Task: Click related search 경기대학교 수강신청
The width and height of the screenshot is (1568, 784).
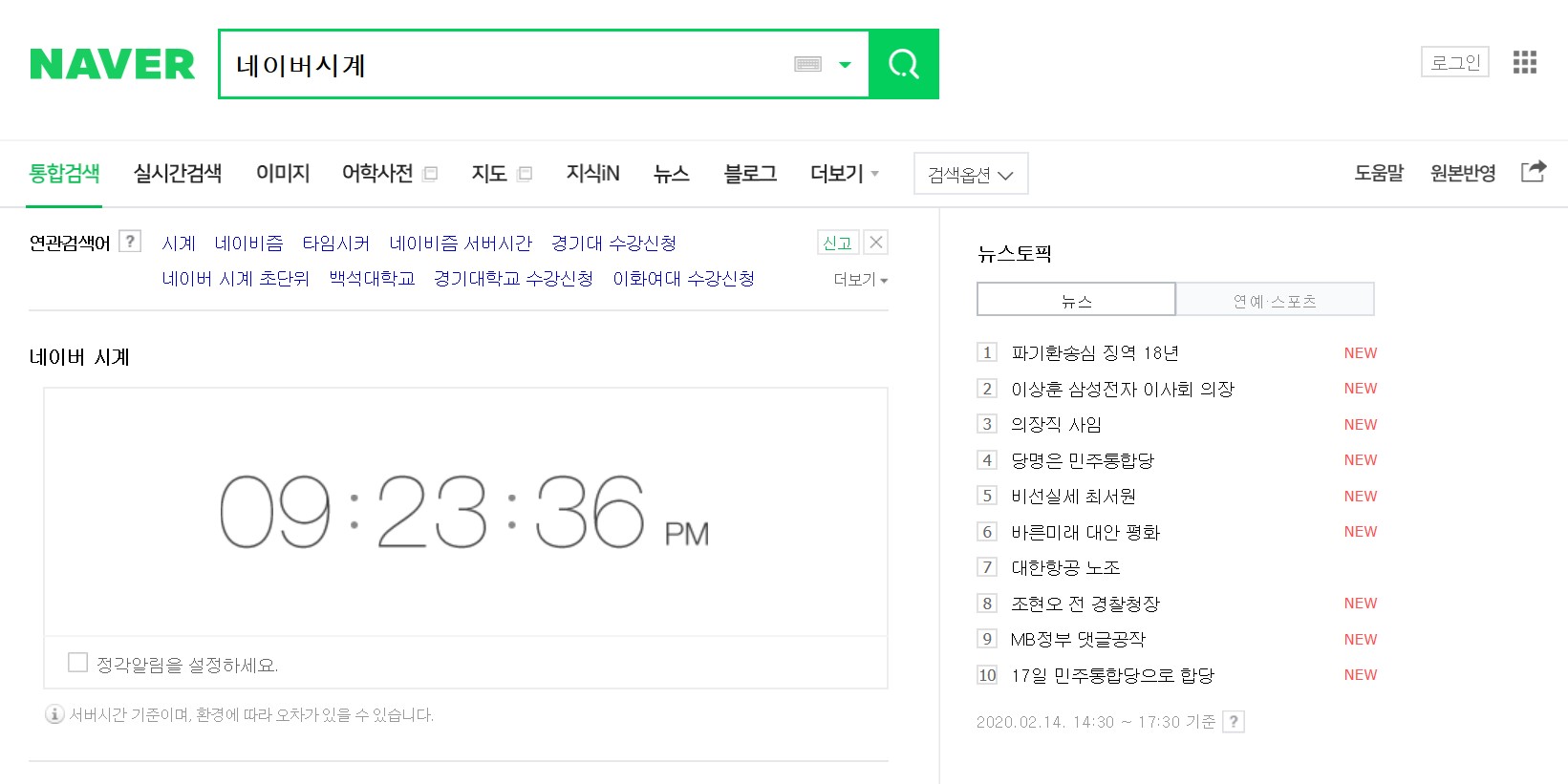Action: [513, 279]
